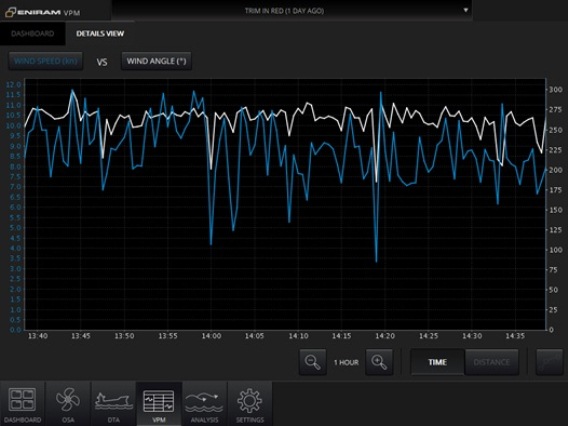This screenshot has height=426, width=568.
Task: Toggle the Time axis mode
Action: (437, 362)
